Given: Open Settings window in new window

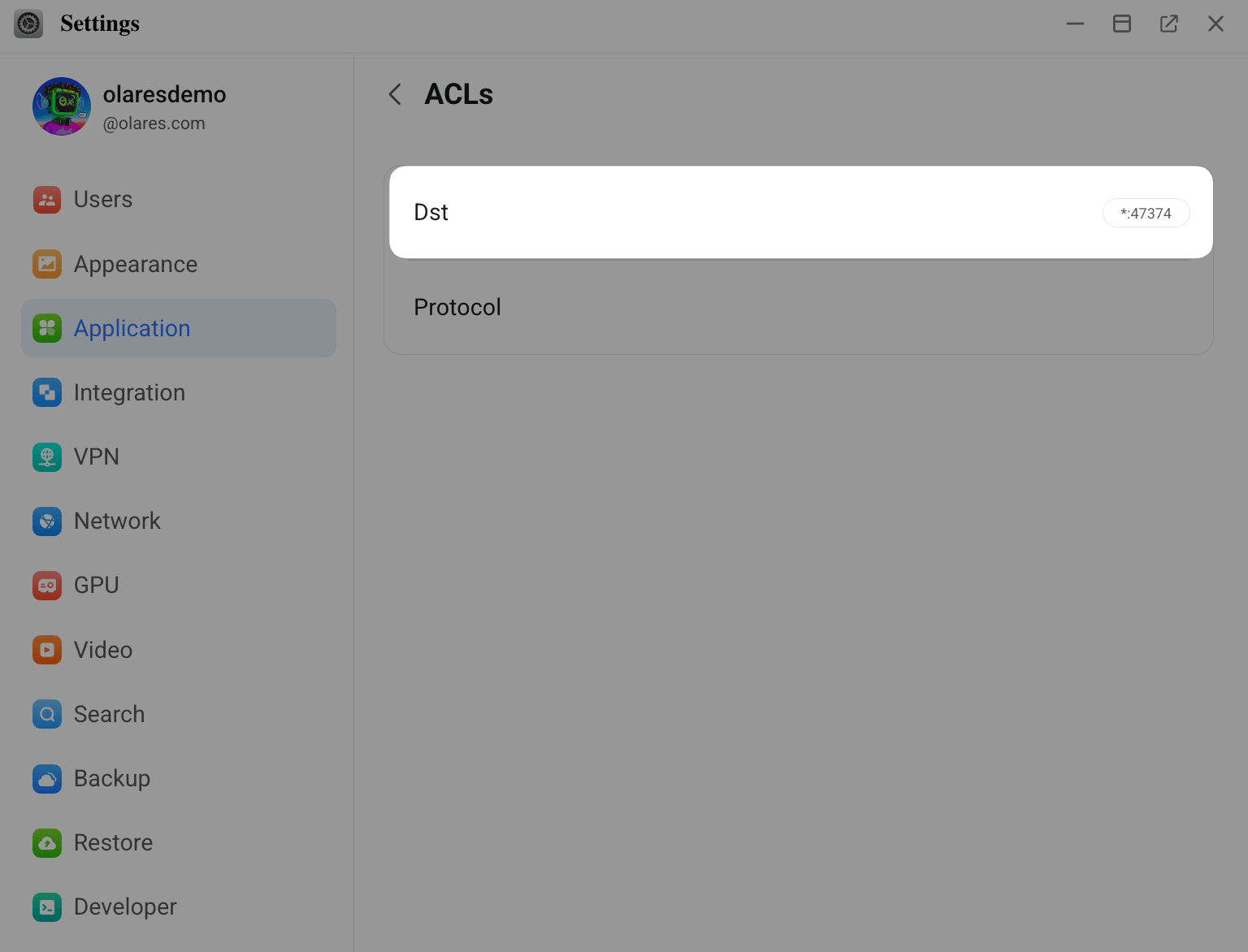Looking at the screenshot, I should (x=1168, y=24).
